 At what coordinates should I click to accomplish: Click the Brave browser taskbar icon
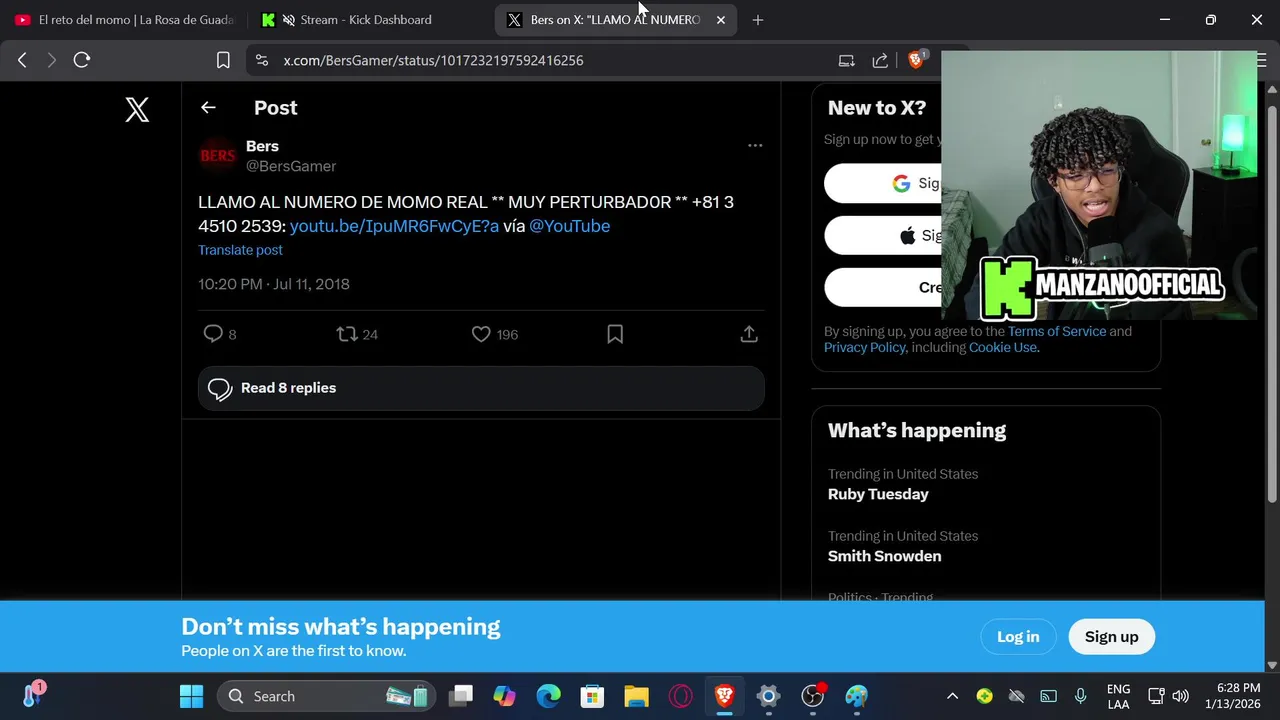[x=724, y=696]
